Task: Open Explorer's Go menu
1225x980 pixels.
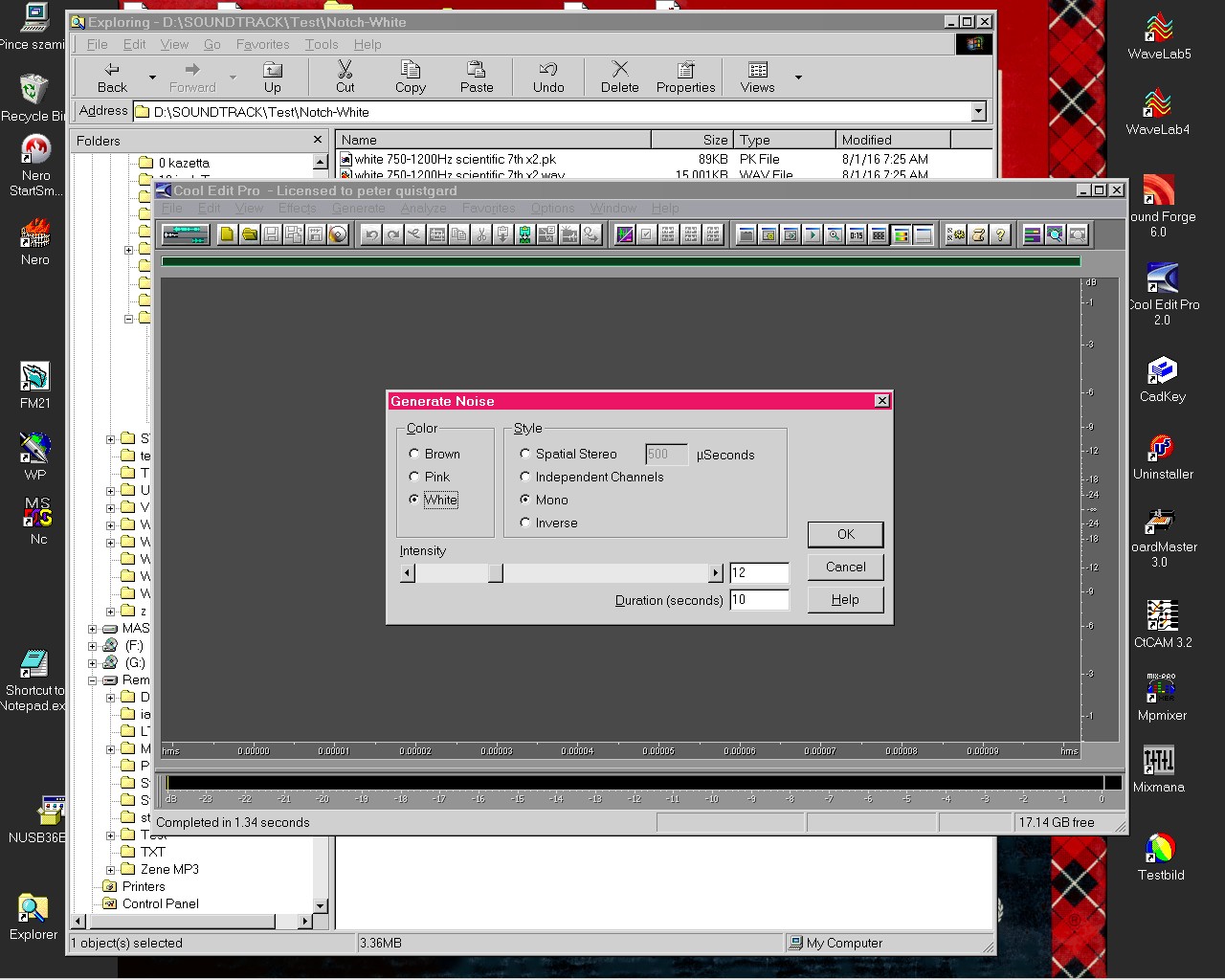Action: tap(212, 44)
